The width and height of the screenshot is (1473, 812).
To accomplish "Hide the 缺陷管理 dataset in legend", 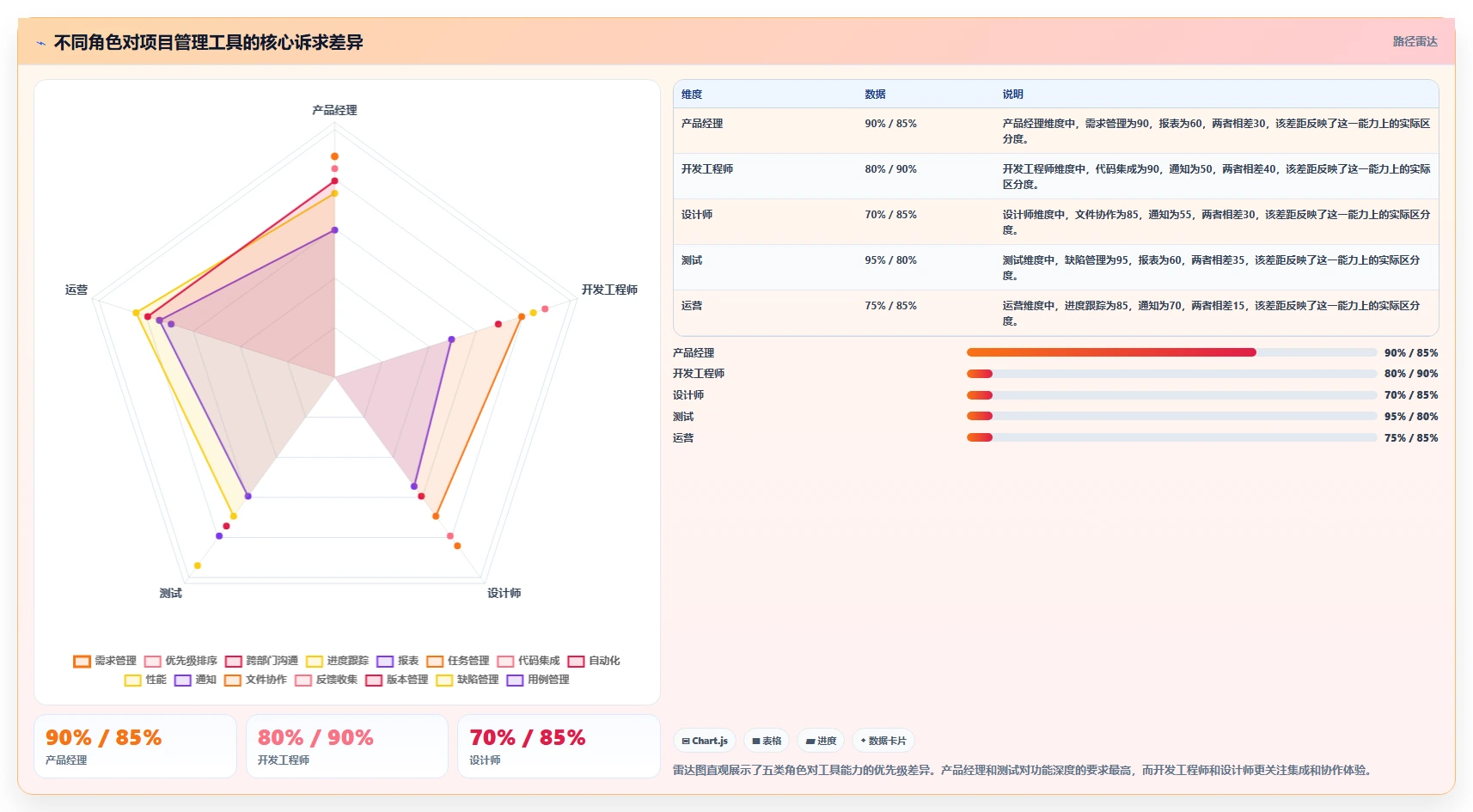I will pyautogui.click(x=467, y=680).
